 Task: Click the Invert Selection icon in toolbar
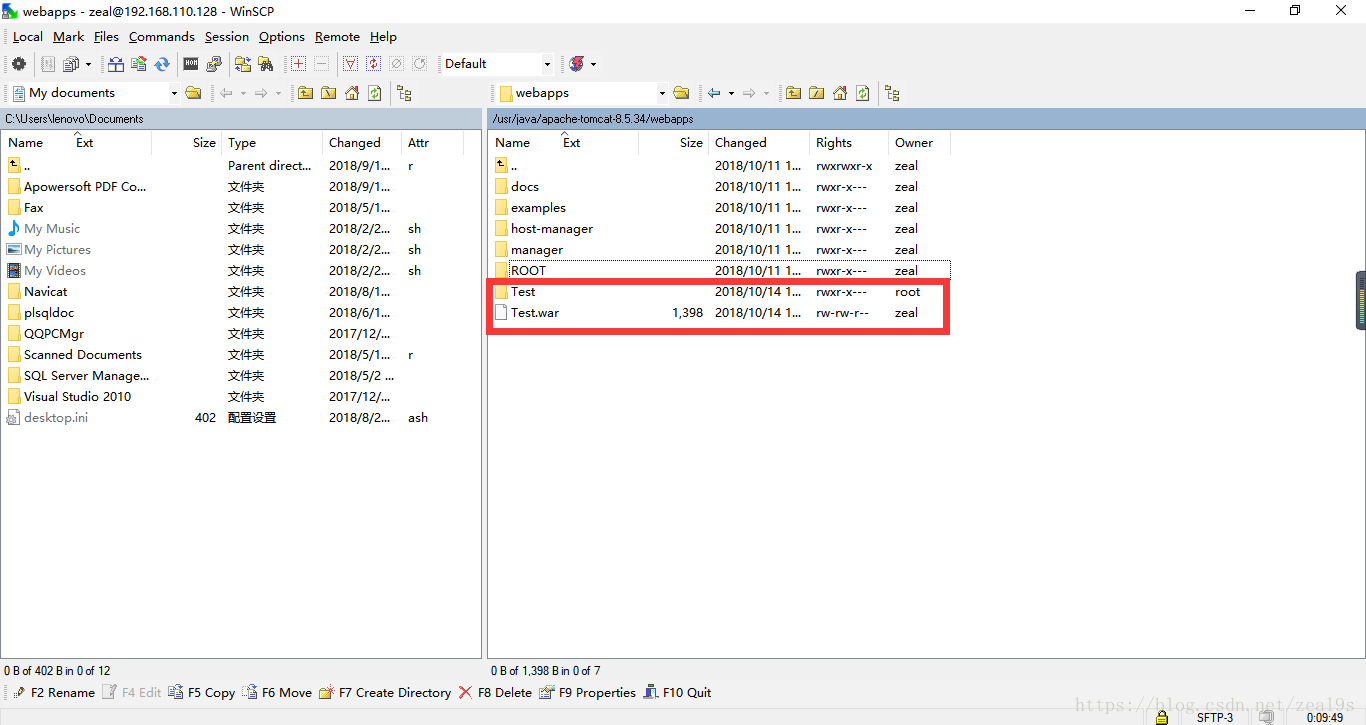click(x=373, y=64)
